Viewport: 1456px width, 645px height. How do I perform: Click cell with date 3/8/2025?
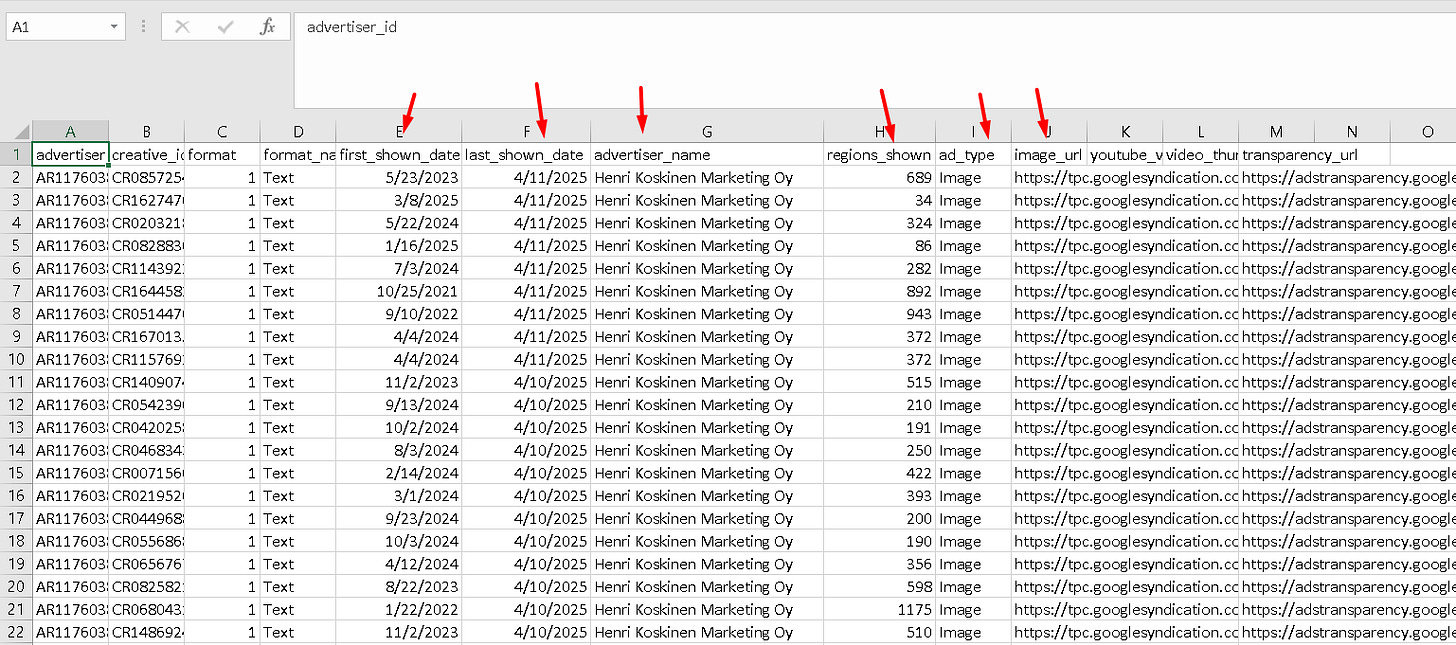point(399,200)
